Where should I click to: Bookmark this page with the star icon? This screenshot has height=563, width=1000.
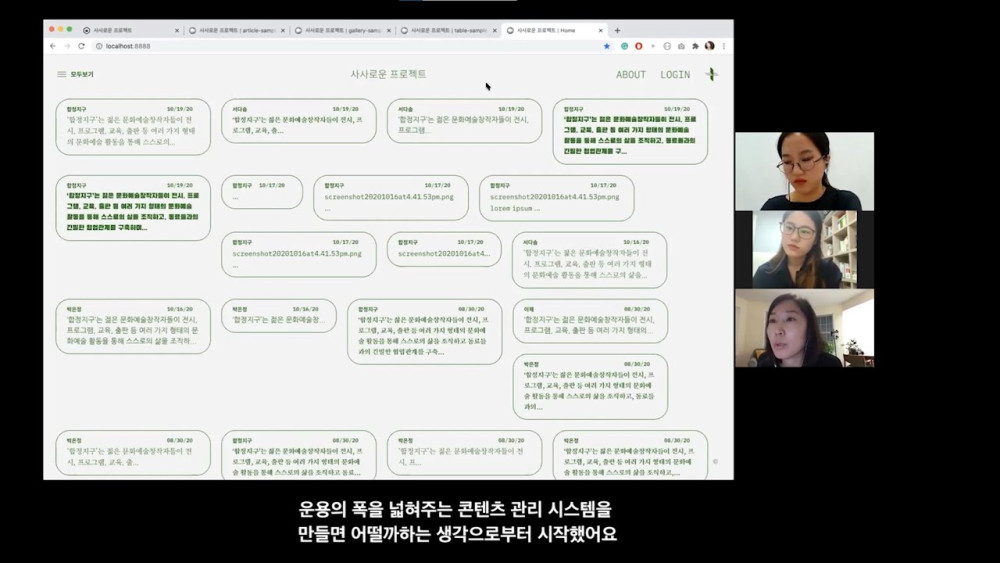pos(606,46)
